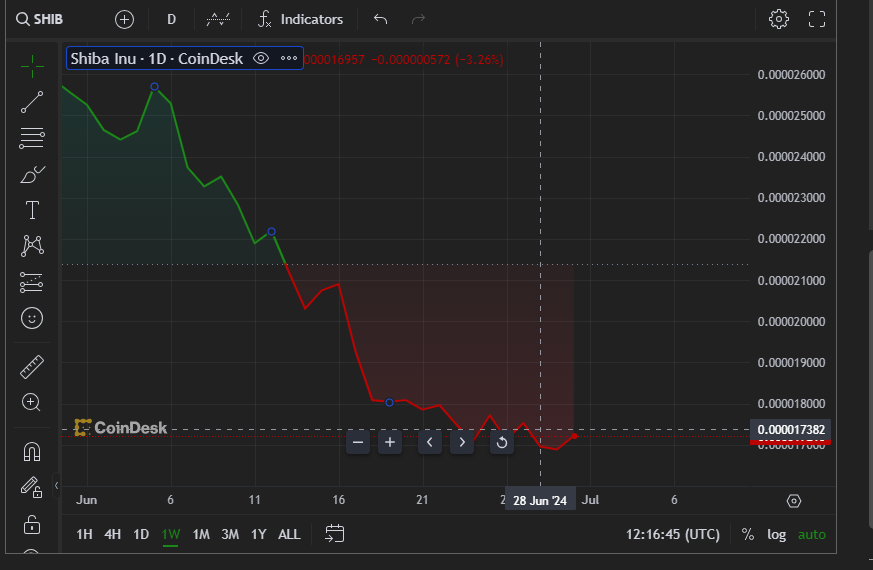Enter fullscreen mode
The height and width of the screenshot is (570, 873).
tap(817, 19)
